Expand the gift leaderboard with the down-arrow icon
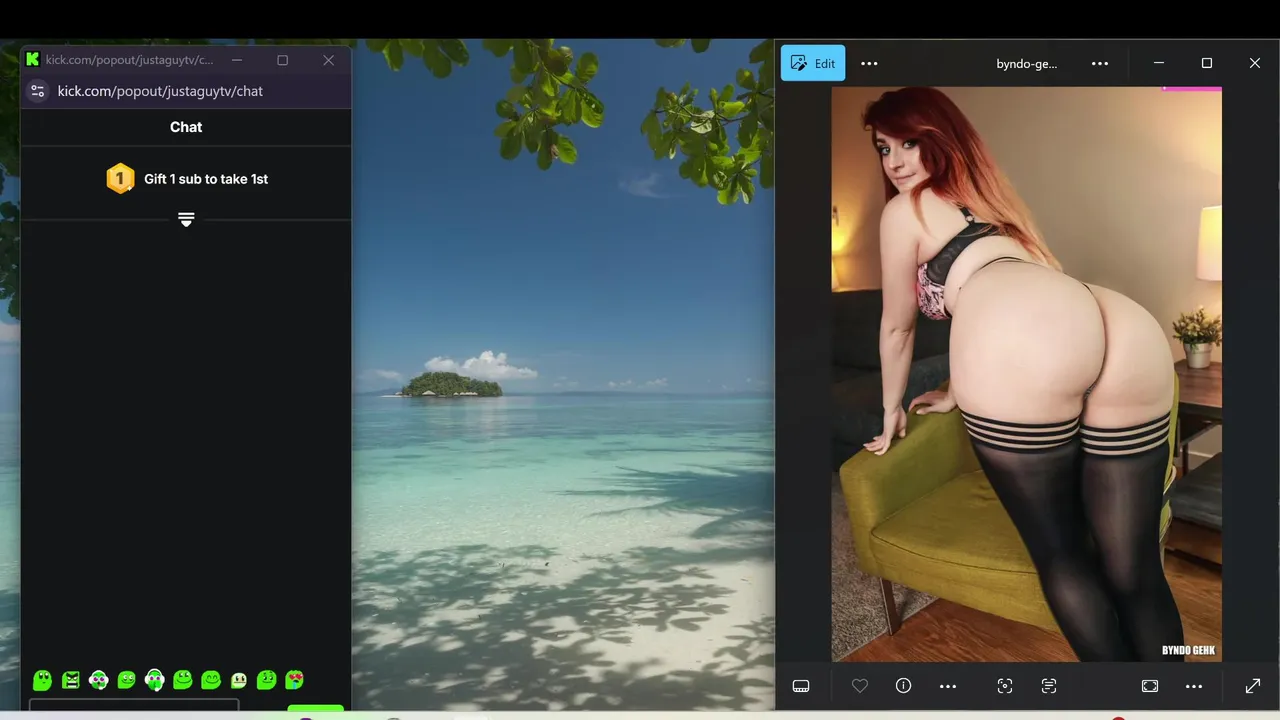 (186, 219)
